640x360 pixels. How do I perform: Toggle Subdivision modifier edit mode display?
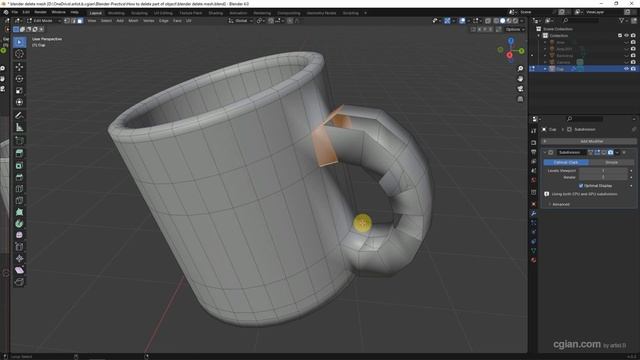(x=597, y=152)
